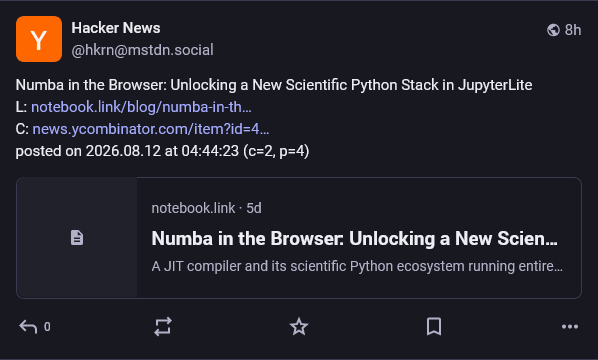Open the preview card title Numba in the Browser

[355, 239]
